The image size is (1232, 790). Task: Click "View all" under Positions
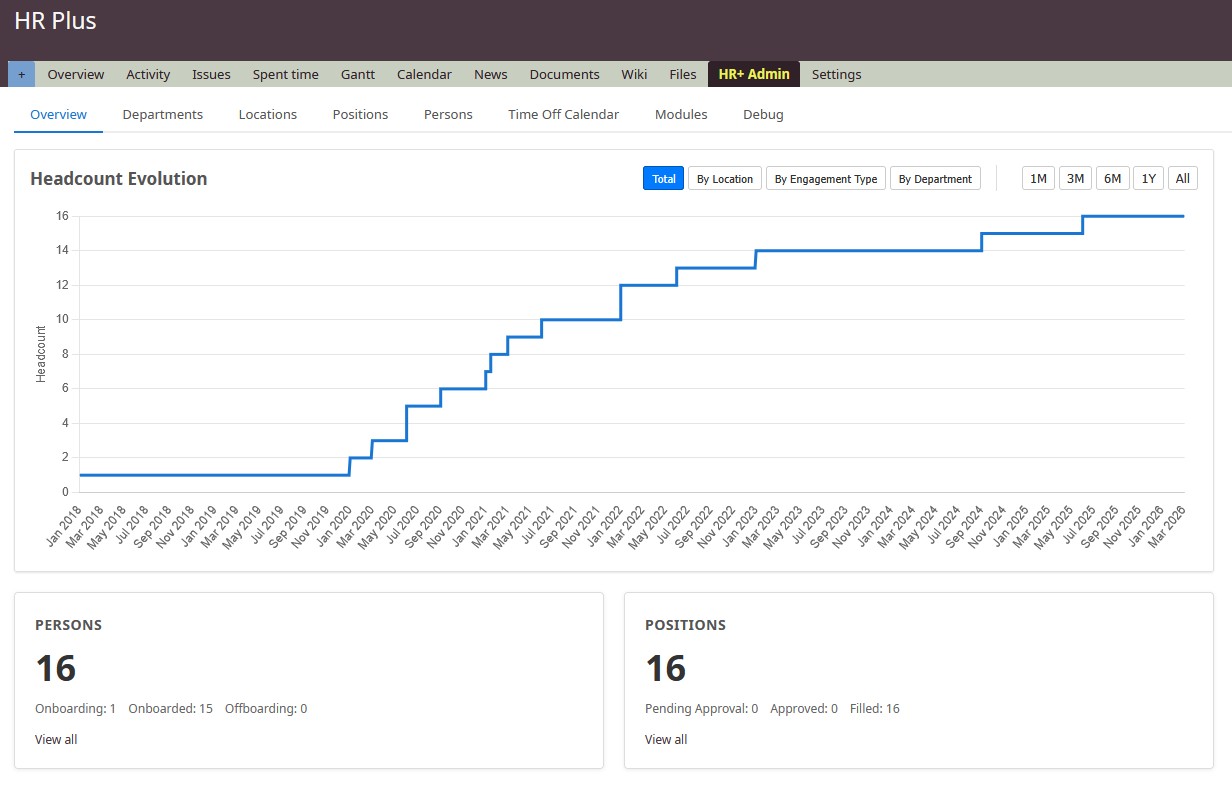click(666, 739)
